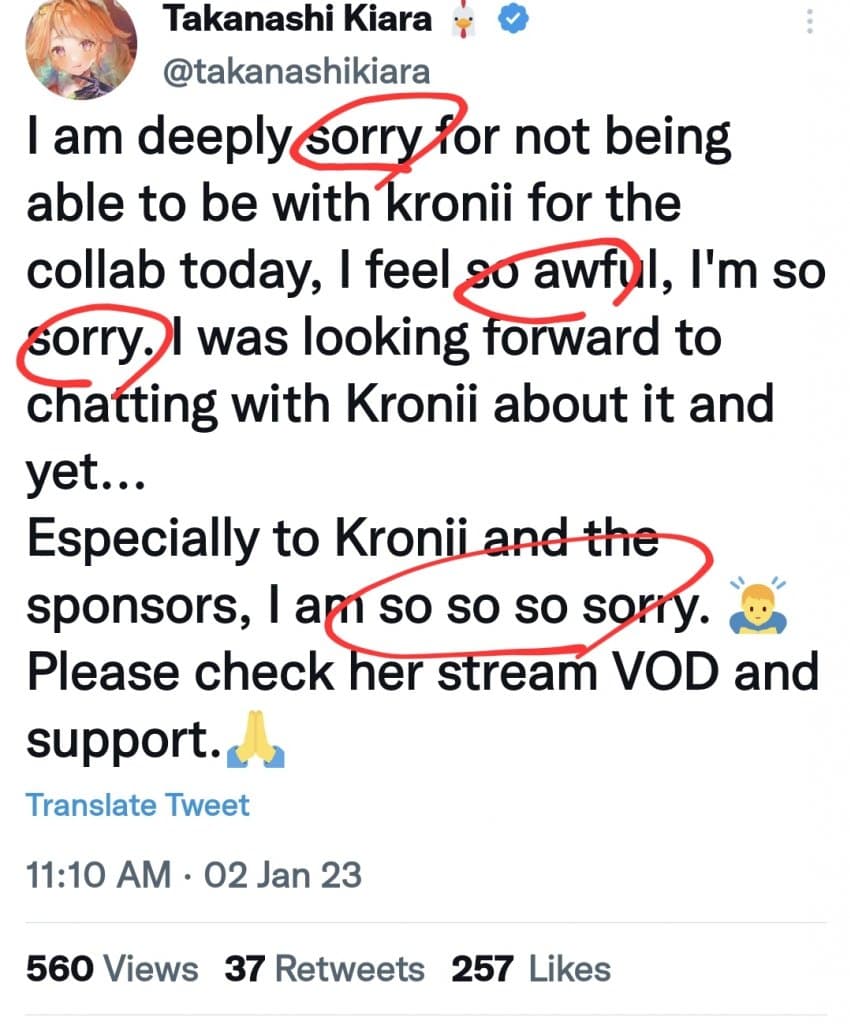Click the Translate Tweet link

(138, 805)
